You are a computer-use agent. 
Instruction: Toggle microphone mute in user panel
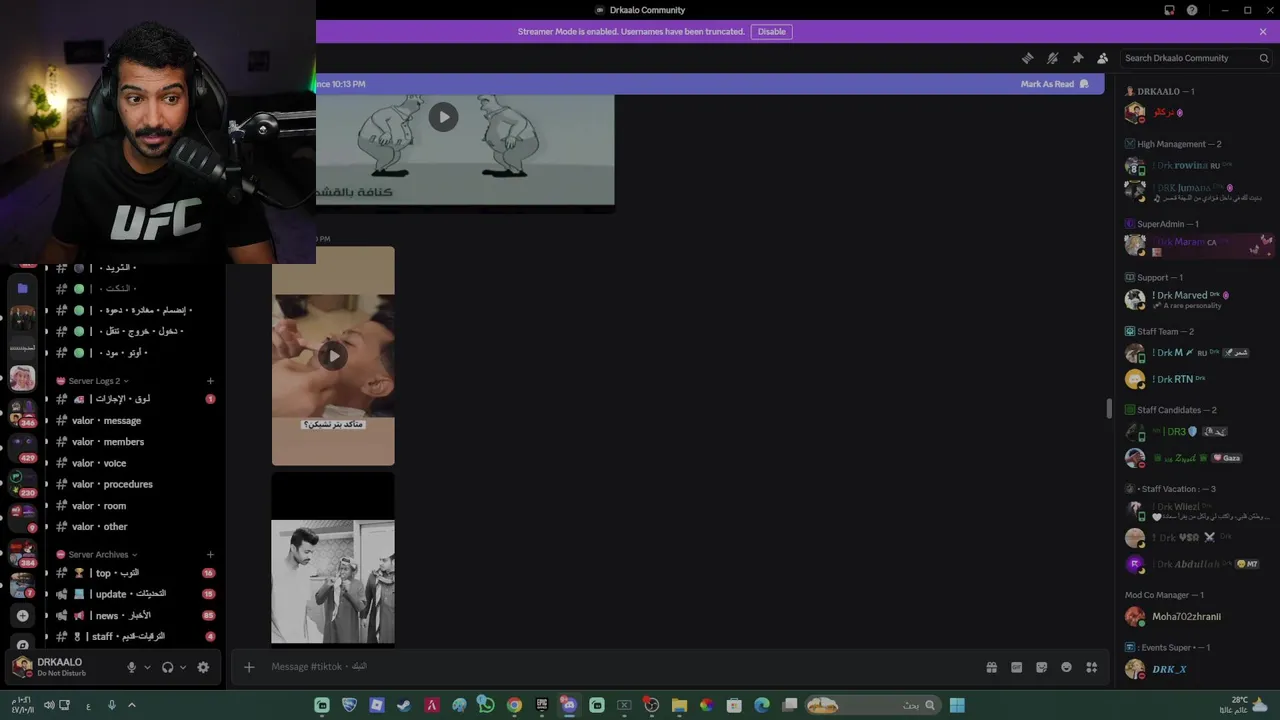pyautogui.click(x=131, y=667)
